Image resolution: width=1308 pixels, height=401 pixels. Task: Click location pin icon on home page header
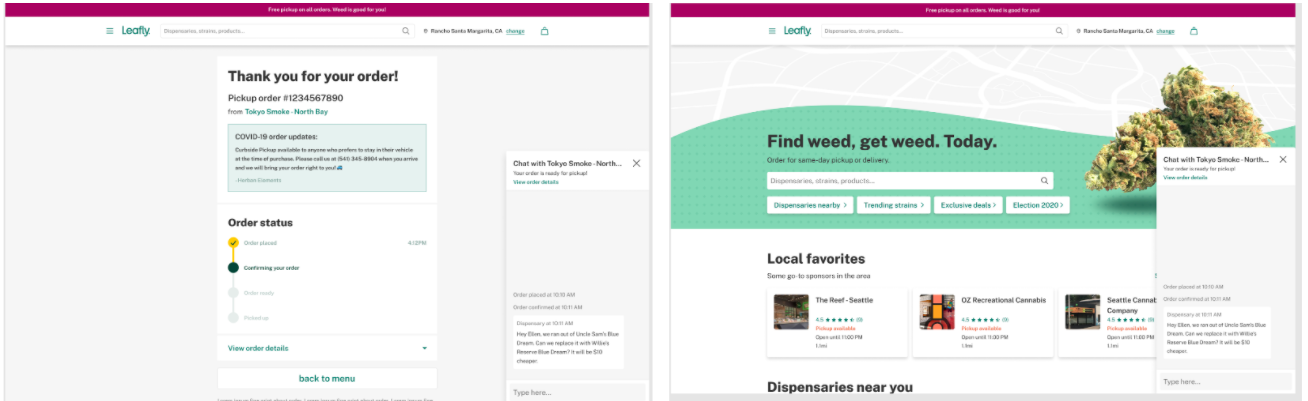(1078, 31)
